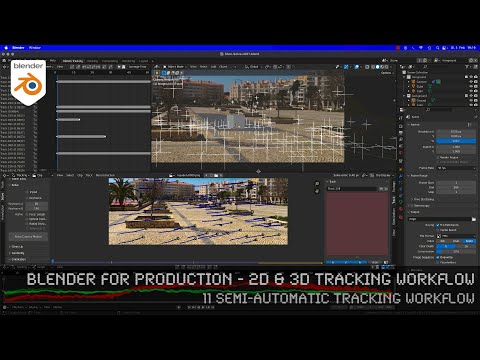Open the Tool properties tab icon
This screenshot has width=480, height=360.
pyautogui.click(x=401, y=118)
